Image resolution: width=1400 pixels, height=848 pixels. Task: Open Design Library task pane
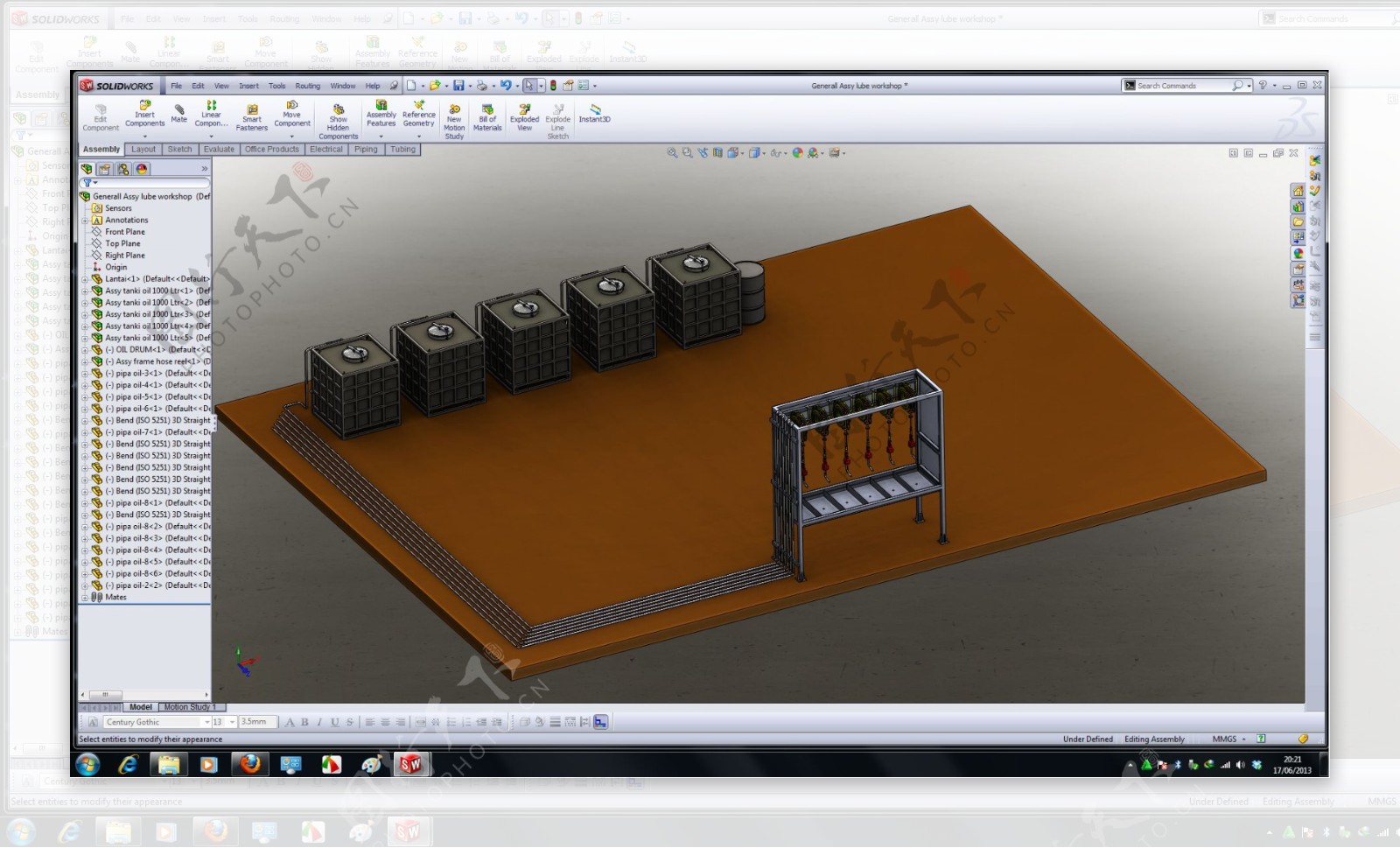[x=1298, y=207]
